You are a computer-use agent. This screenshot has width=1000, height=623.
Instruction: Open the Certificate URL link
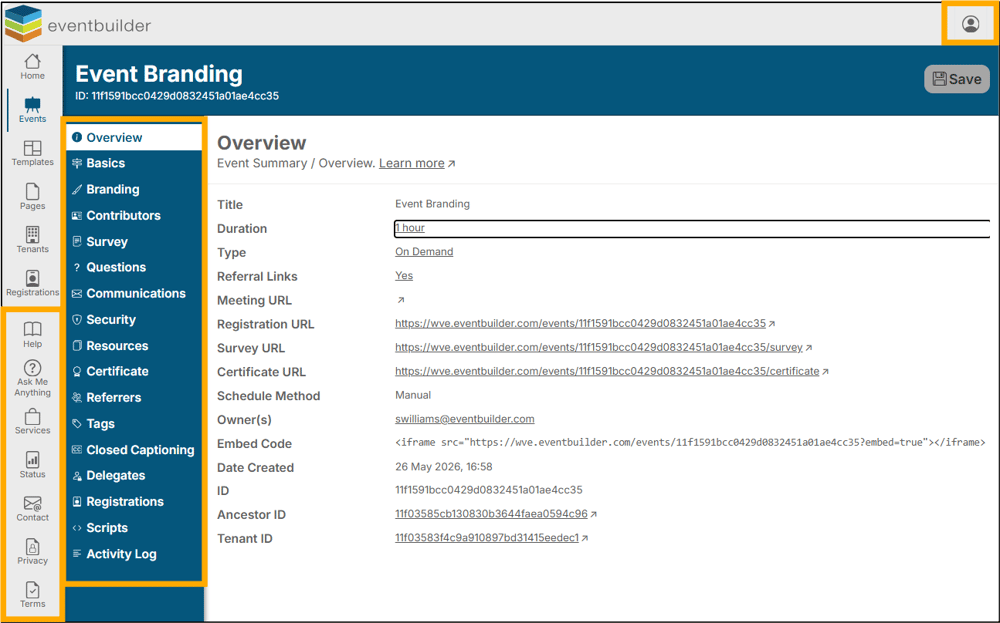tap(607, 371)
